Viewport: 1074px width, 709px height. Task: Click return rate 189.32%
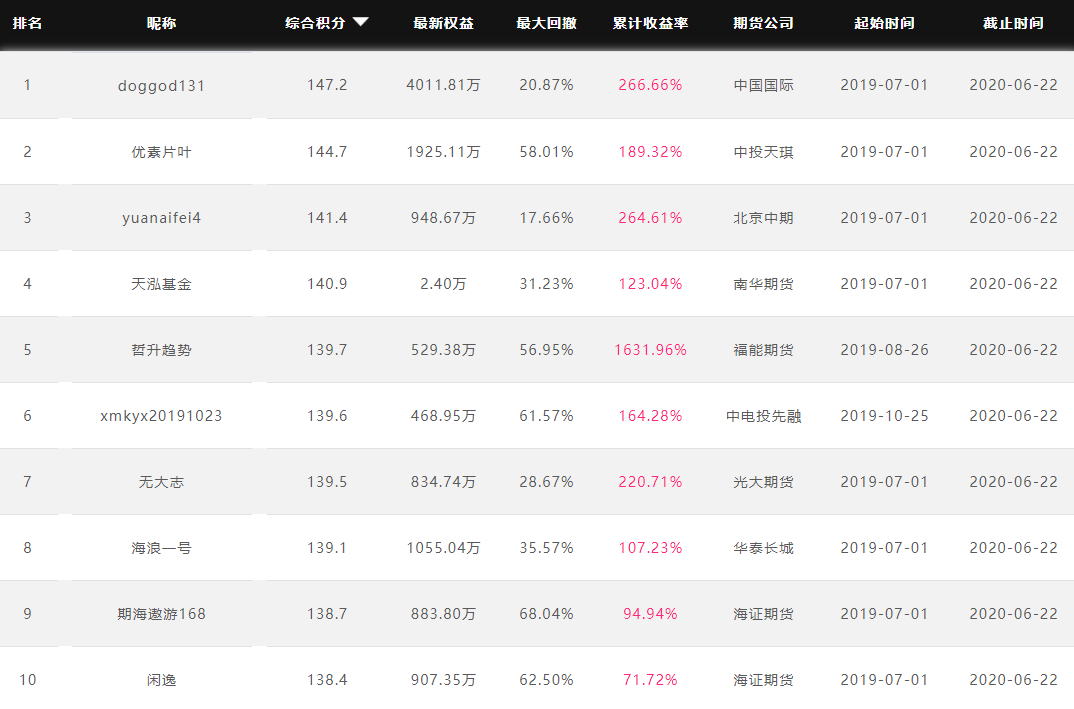click(650, 151)
